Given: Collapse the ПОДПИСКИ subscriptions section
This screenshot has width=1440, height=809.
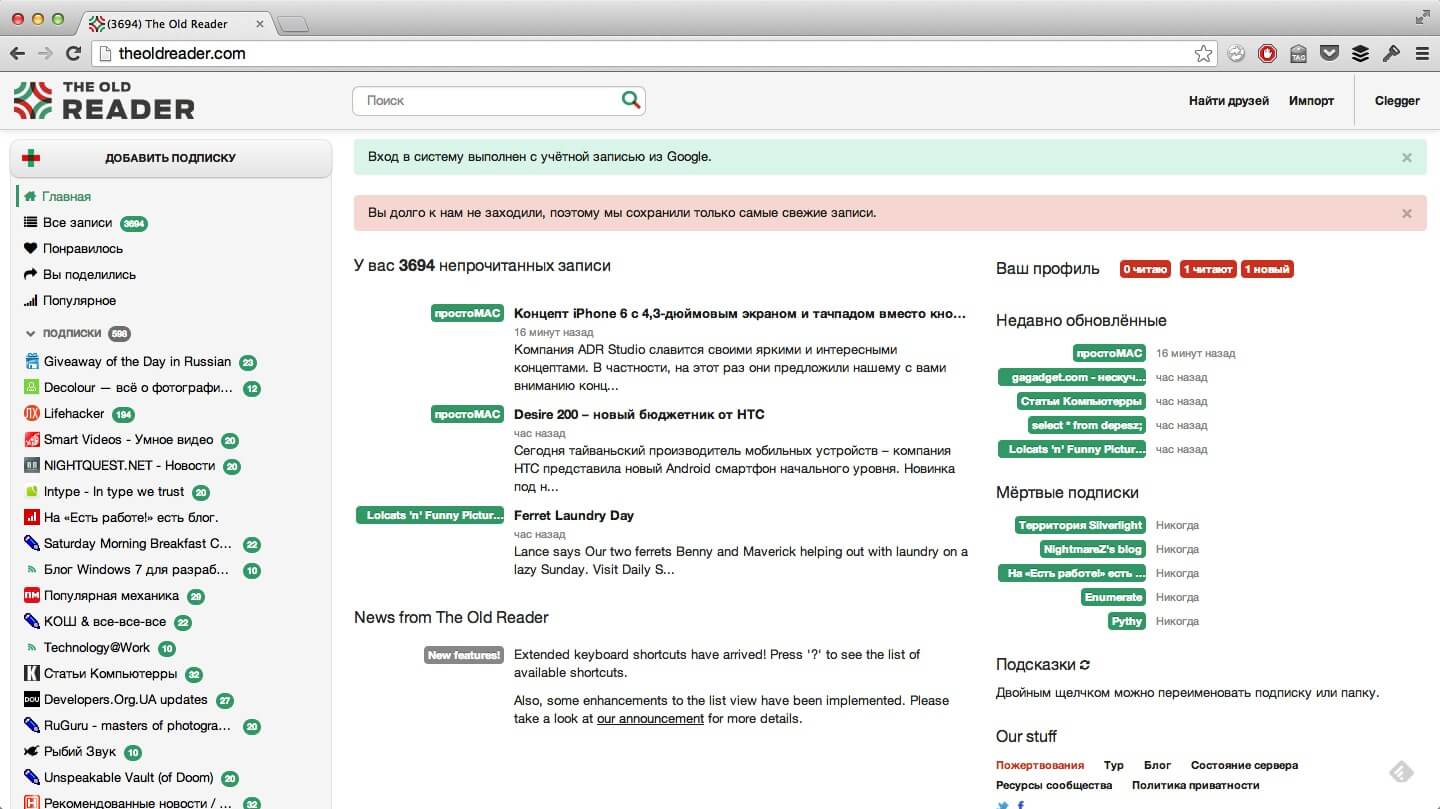Looking at the screenshot, I should [30, 333].
